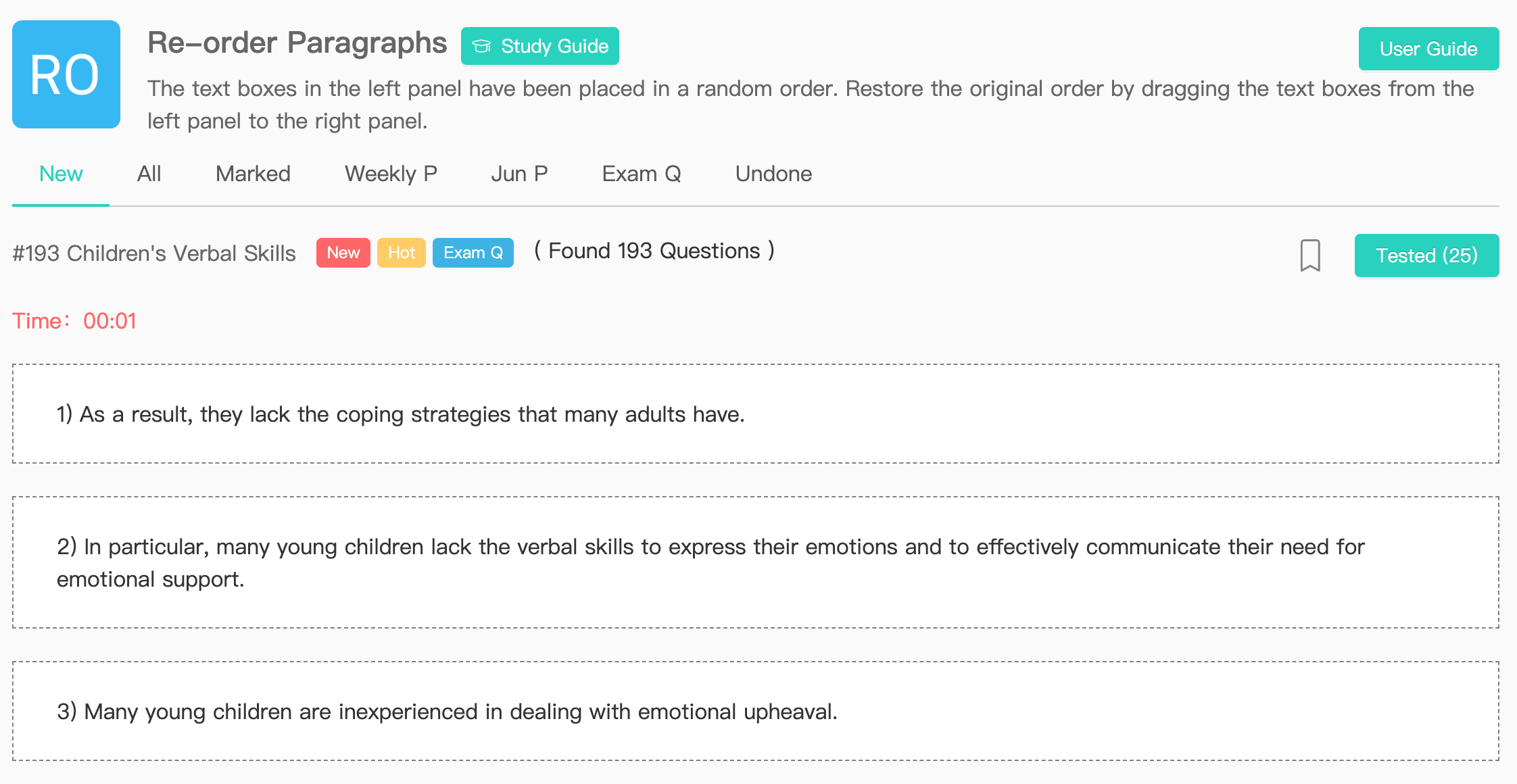Screen dimensions: 1517x784
Task: Click the blue Exam Q tag badge
Action: coord(473,253)
